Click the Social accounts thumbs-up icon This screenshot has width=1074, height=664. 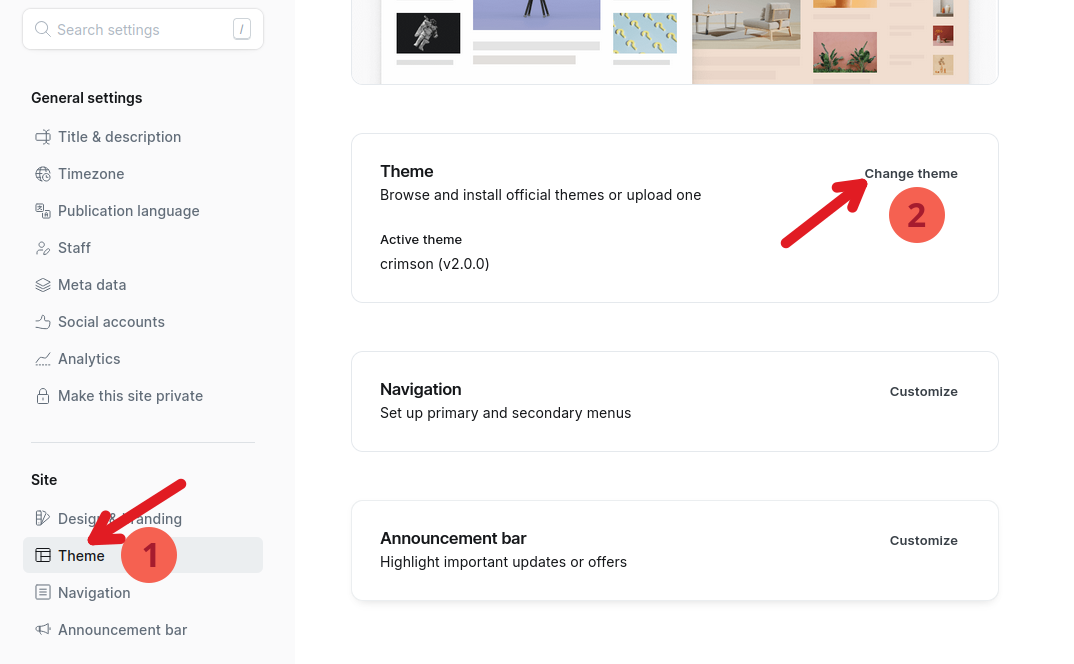click(43, 322)
